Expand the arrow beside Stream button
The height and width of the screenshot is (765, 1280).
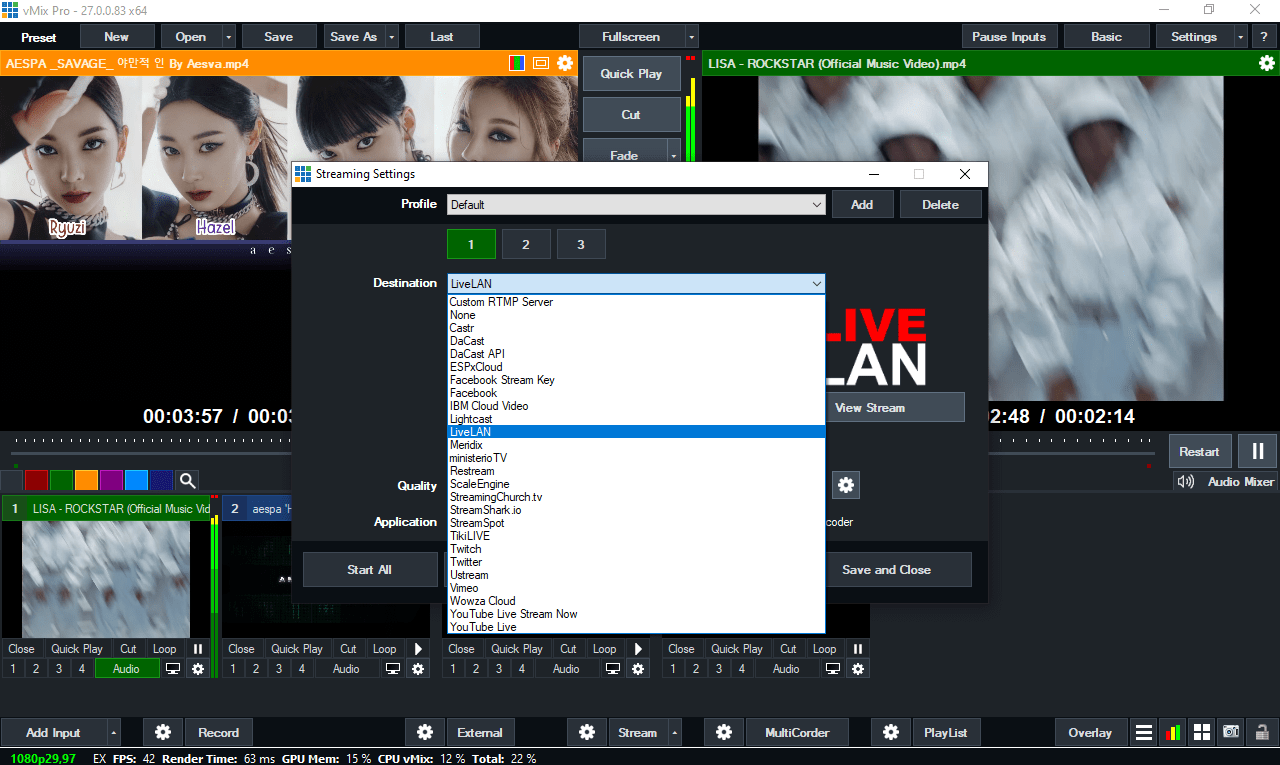(x=674, y=732)
